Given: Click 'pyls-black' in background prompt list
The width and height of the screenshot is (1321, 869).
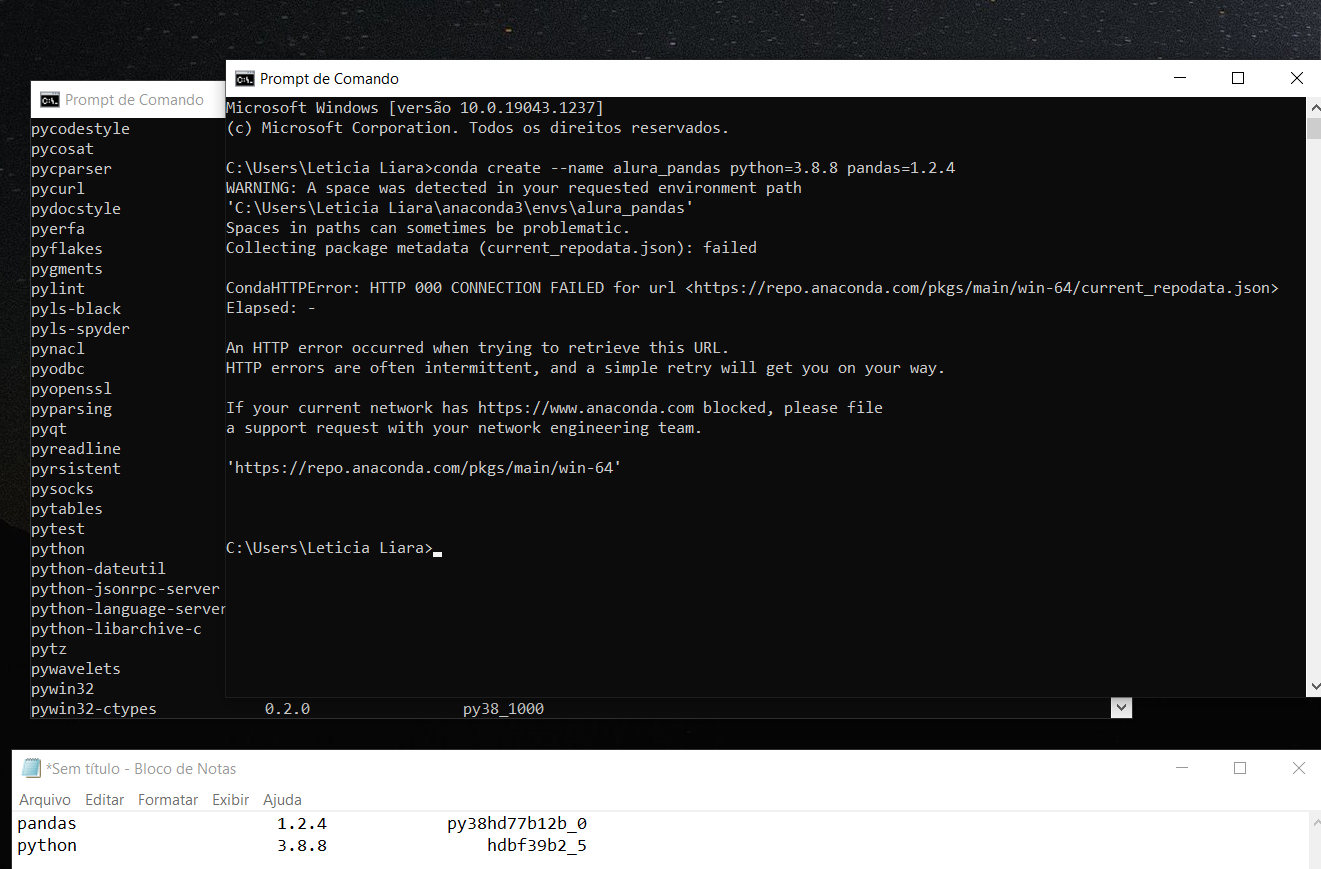Looking at the screenshot, I should pos(76,309).
